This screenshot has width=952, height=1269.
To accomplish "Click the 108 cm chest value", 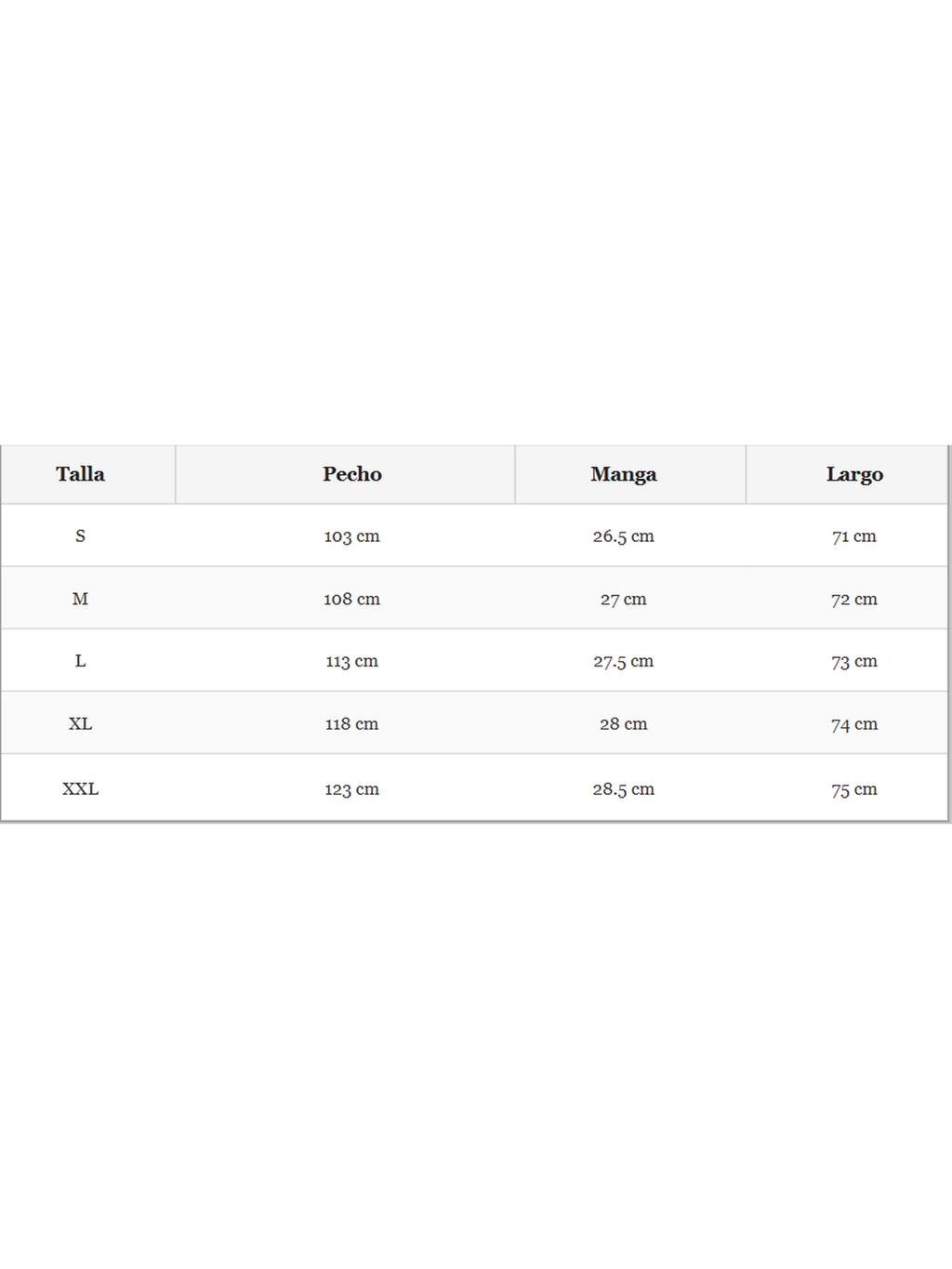I will 351,599.
